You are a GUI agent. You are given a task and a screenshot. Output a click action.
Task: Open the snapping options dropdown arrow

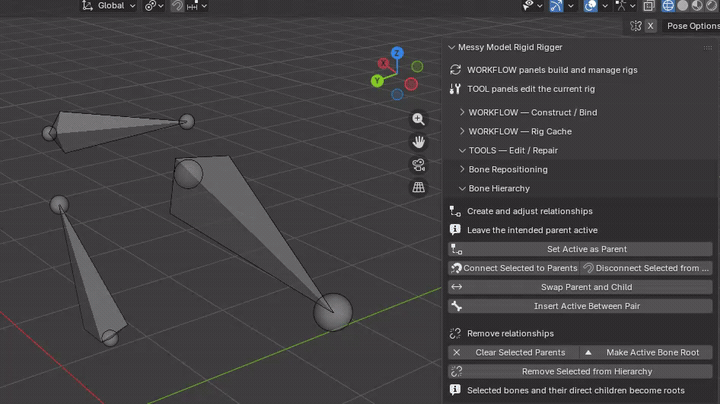point(204,6)
